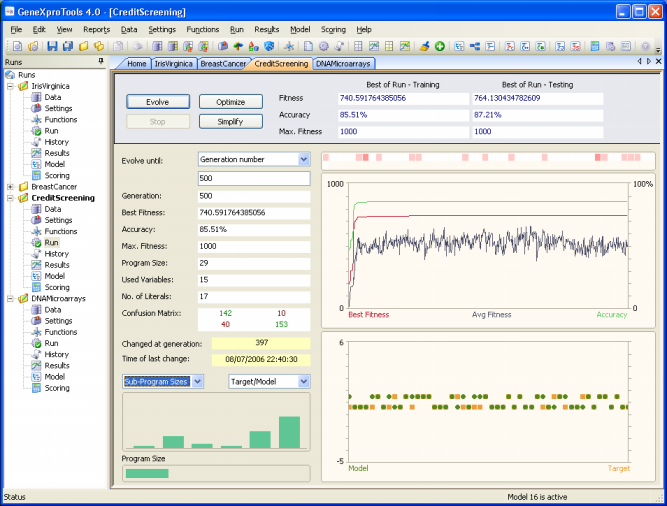Viewport: 667px width, 506px height.
Task: Click the New Run document icon
Action: click(x=17, y=46)
